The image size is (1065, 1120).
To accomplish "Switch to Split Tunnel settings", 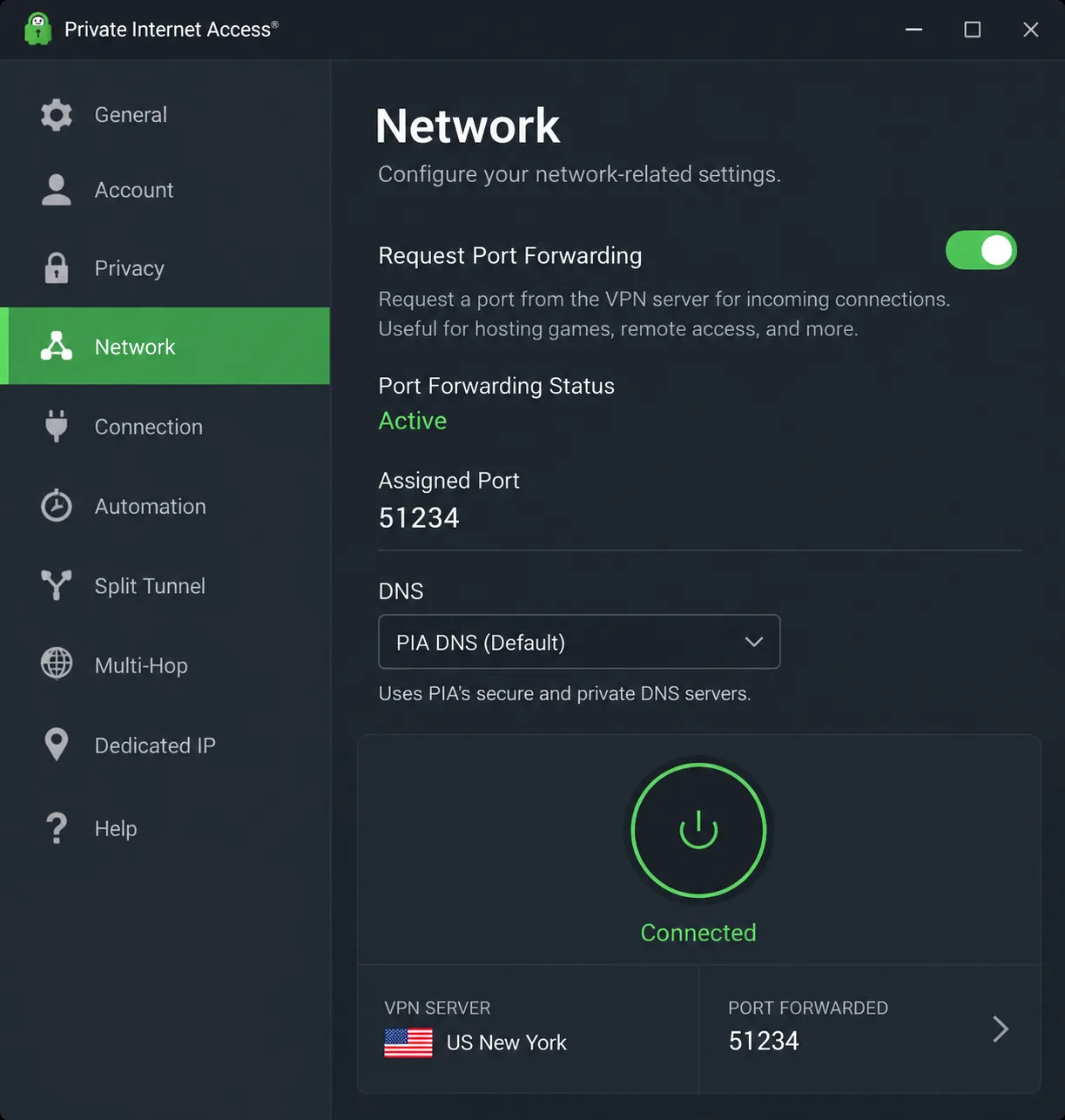I will coord(165,586).
